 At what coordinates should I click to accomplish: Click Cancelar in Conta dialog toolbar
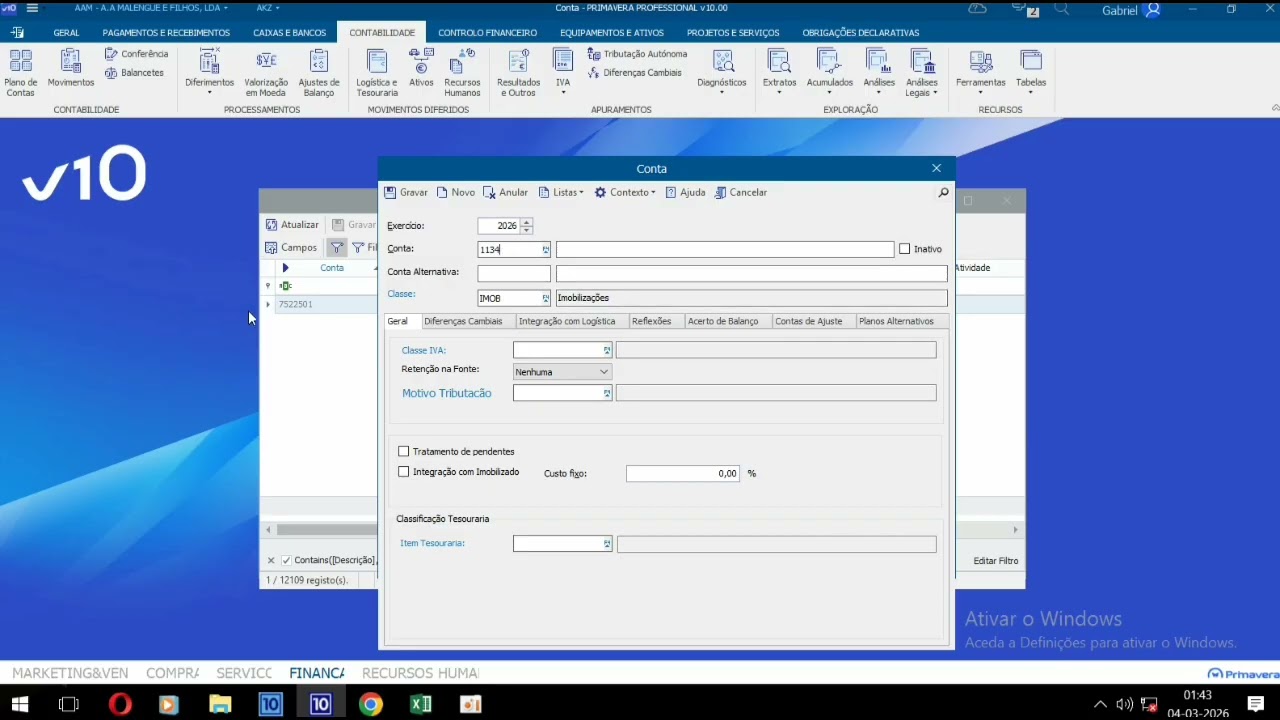click(741, 193)
